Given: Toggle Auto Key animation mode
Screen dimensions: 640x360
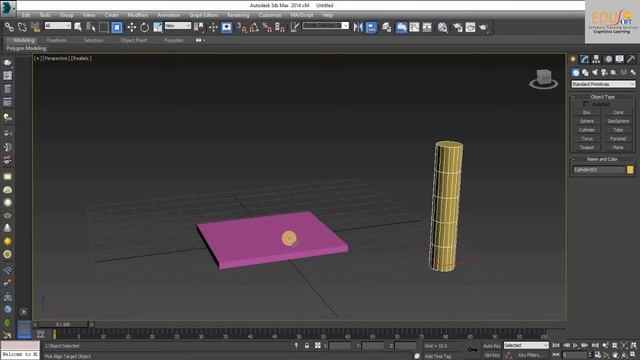Looking at the screenshot, I should click(x=491, y=346).
